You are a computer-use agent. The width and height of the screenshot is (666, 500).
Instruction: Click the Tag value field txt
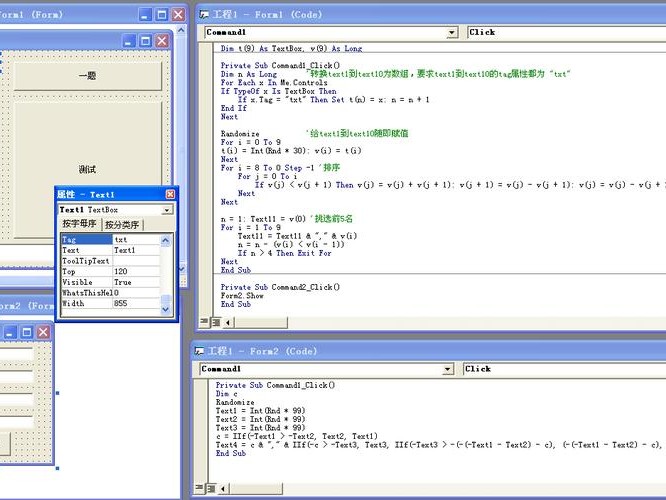pyautogui.click(x=136, y=240)
